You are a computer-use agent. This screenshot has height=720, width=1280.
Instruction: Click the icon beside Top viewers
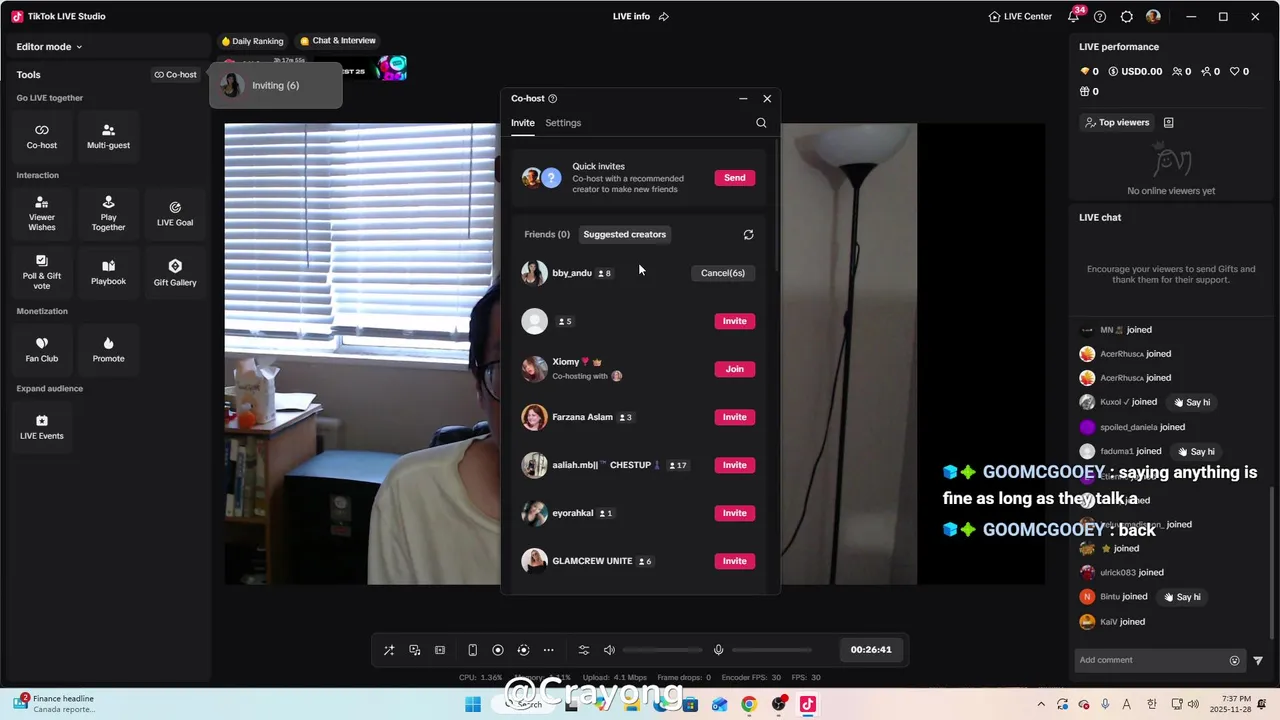(x=1168, y=122)
